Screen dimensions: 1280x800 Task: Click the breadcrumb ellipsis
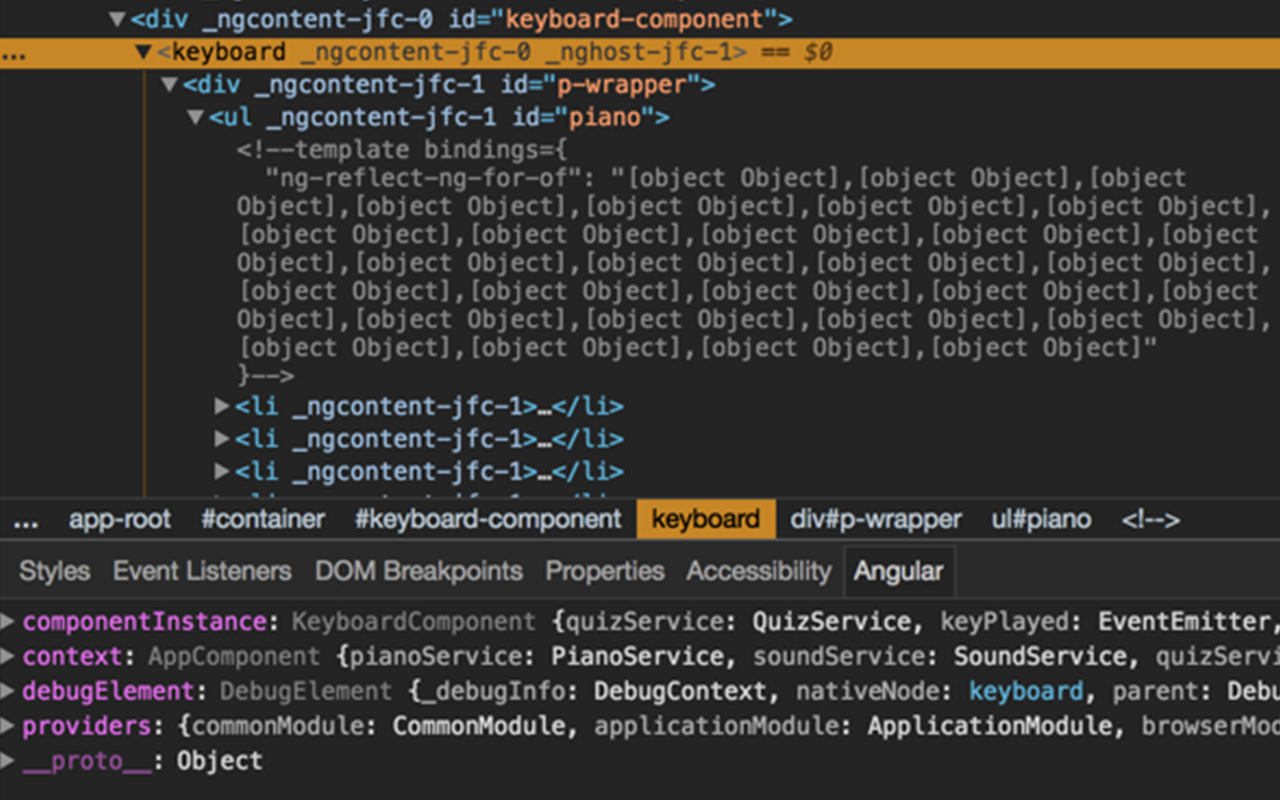click(x=26, y=520)
